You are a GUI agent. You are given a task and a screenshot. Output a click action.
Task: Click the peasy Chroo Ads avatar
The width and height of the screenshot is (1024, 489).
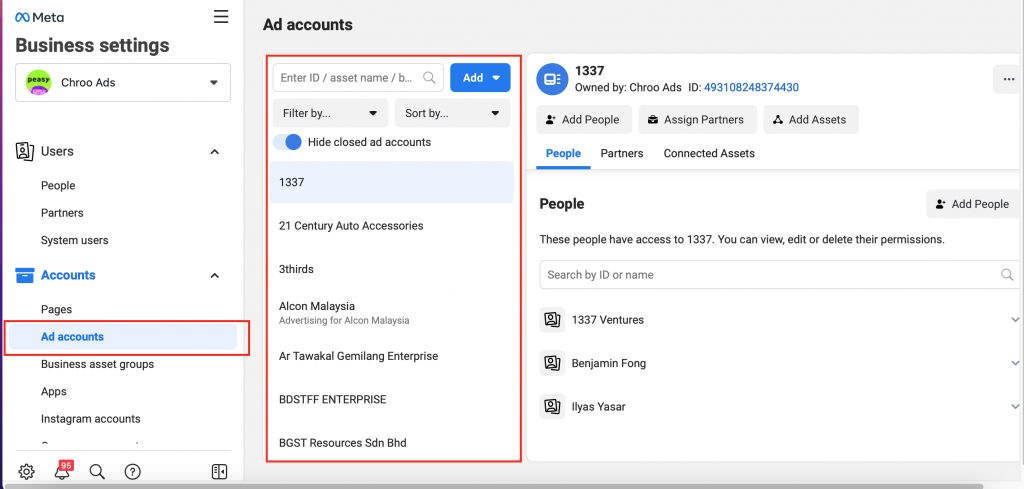(39, 82)
